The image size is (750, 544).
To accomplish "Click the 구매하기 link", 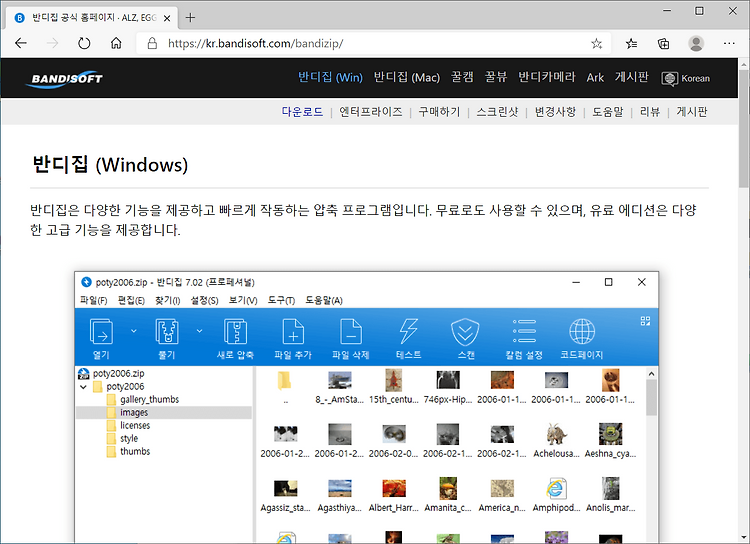I will pos(439,112).
